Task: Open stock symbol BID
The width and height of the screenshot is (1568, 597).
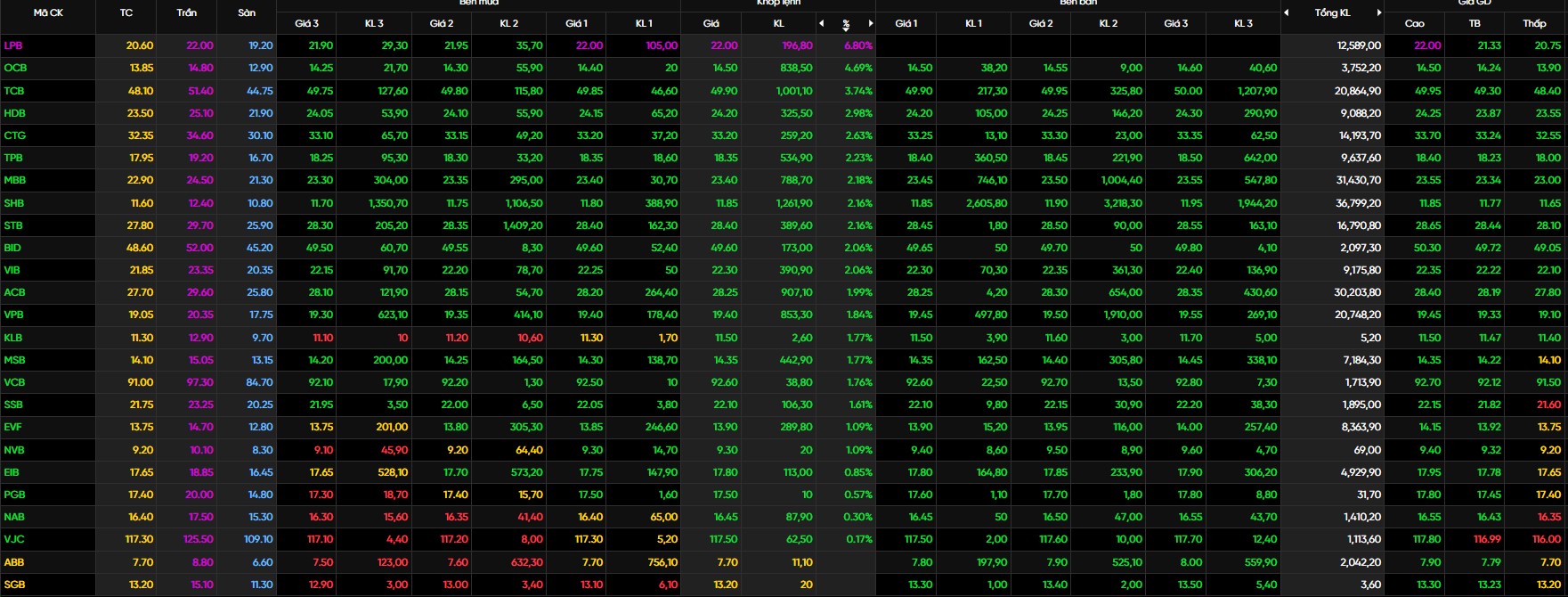Action: [x=12, y=248]
